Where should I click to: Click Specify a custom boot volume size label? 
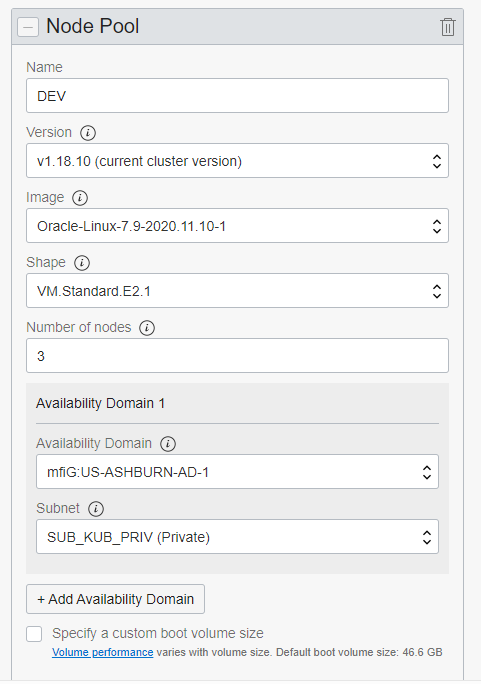pyautogui.click(x=158, y=633)
